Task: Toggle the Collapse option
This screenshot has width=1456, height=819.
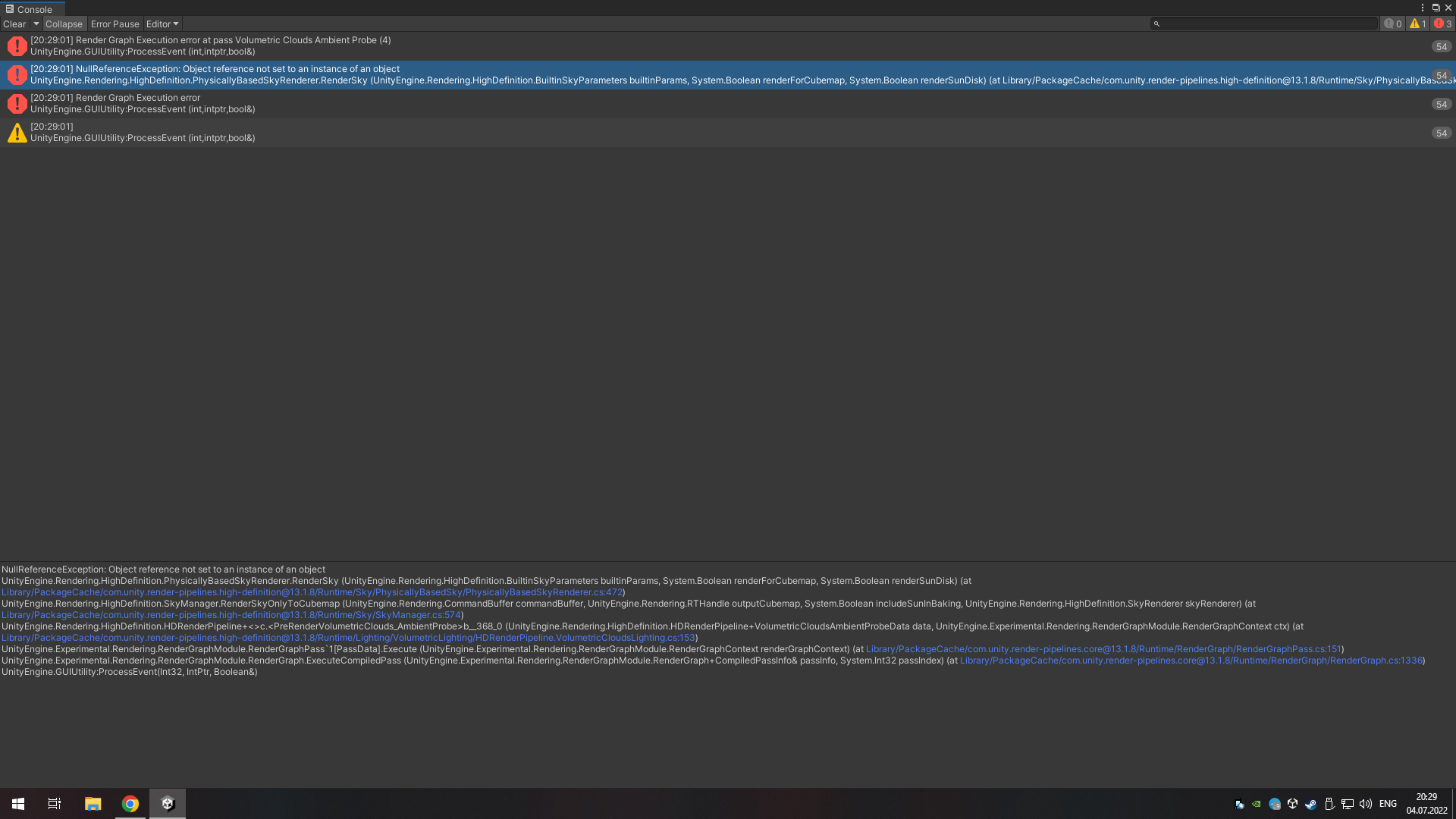Action: [64, 24]
